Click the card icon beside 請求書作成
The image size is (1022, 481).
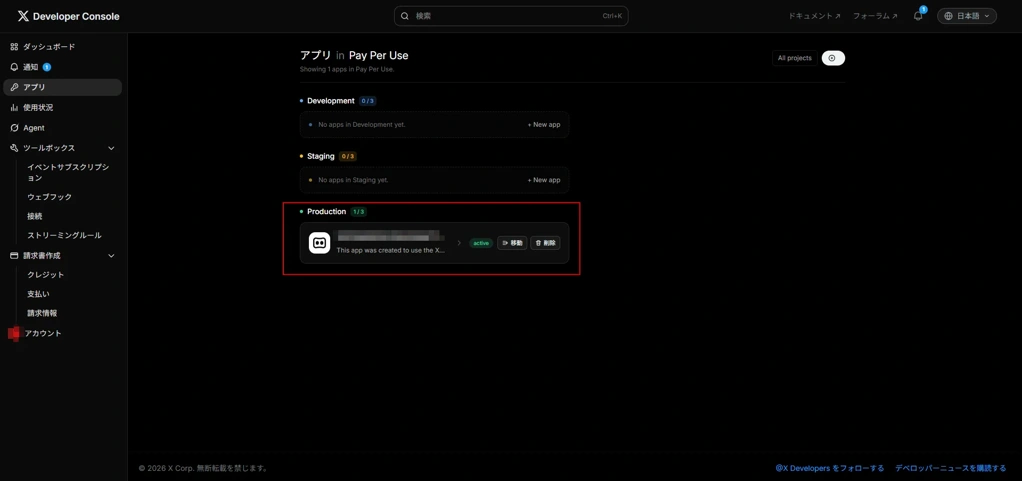(x=14, y=255)
